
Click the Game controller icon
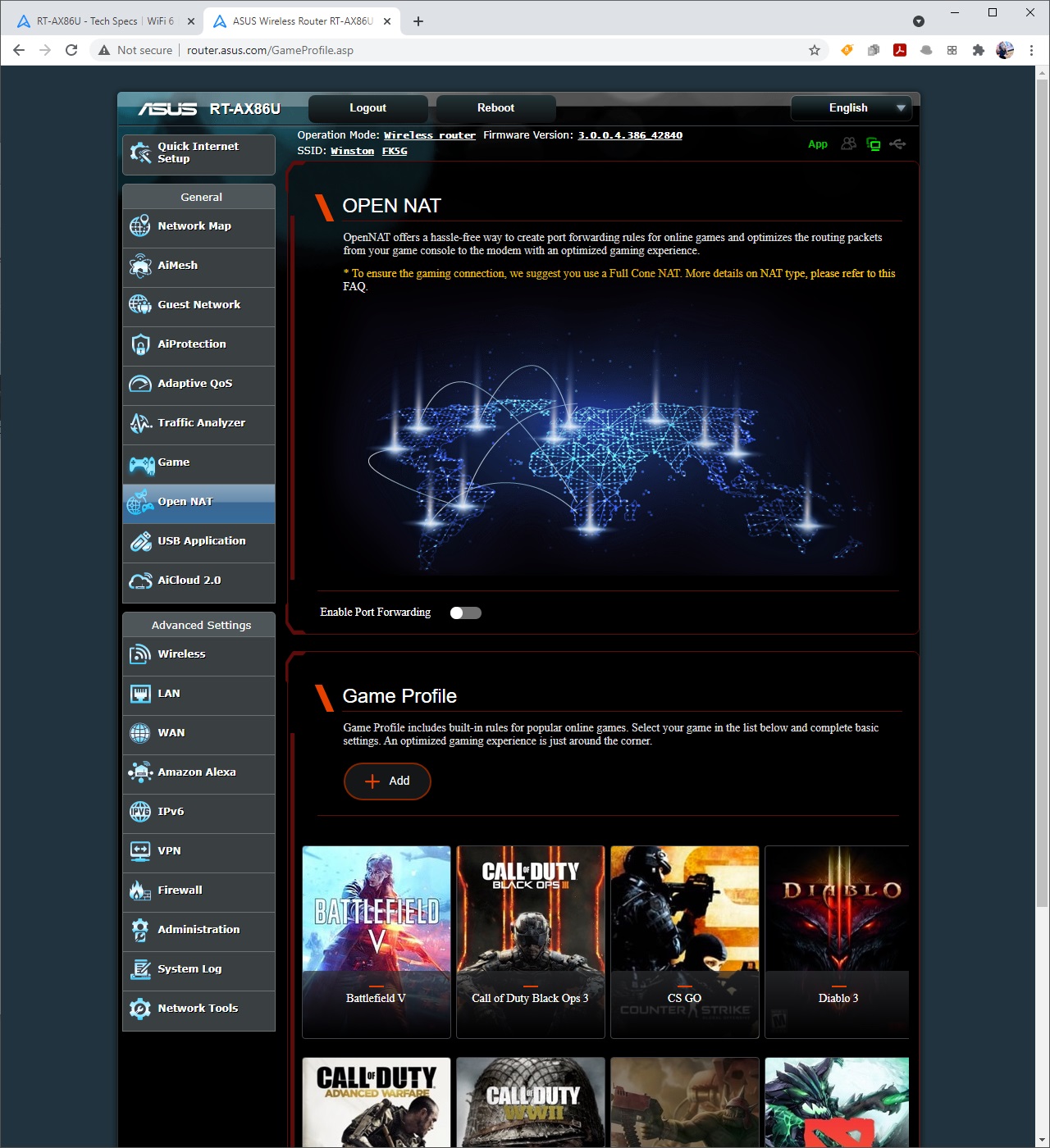(141, 463)
